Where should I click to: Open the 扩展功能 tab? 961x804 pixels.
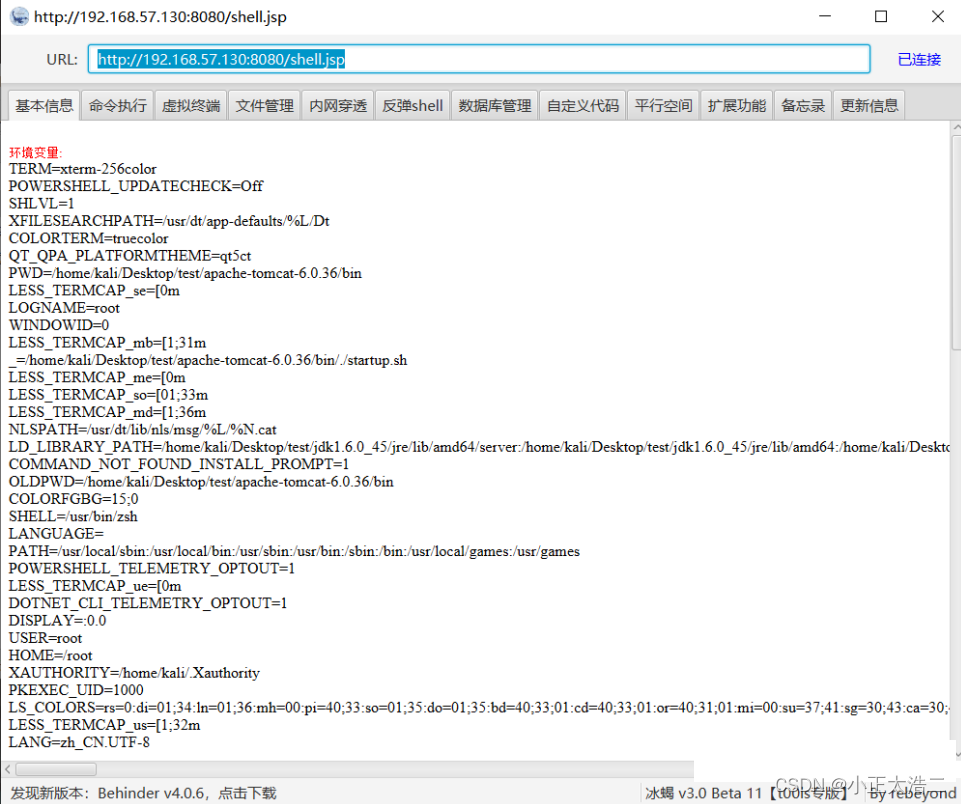click(x=736, y=104)
